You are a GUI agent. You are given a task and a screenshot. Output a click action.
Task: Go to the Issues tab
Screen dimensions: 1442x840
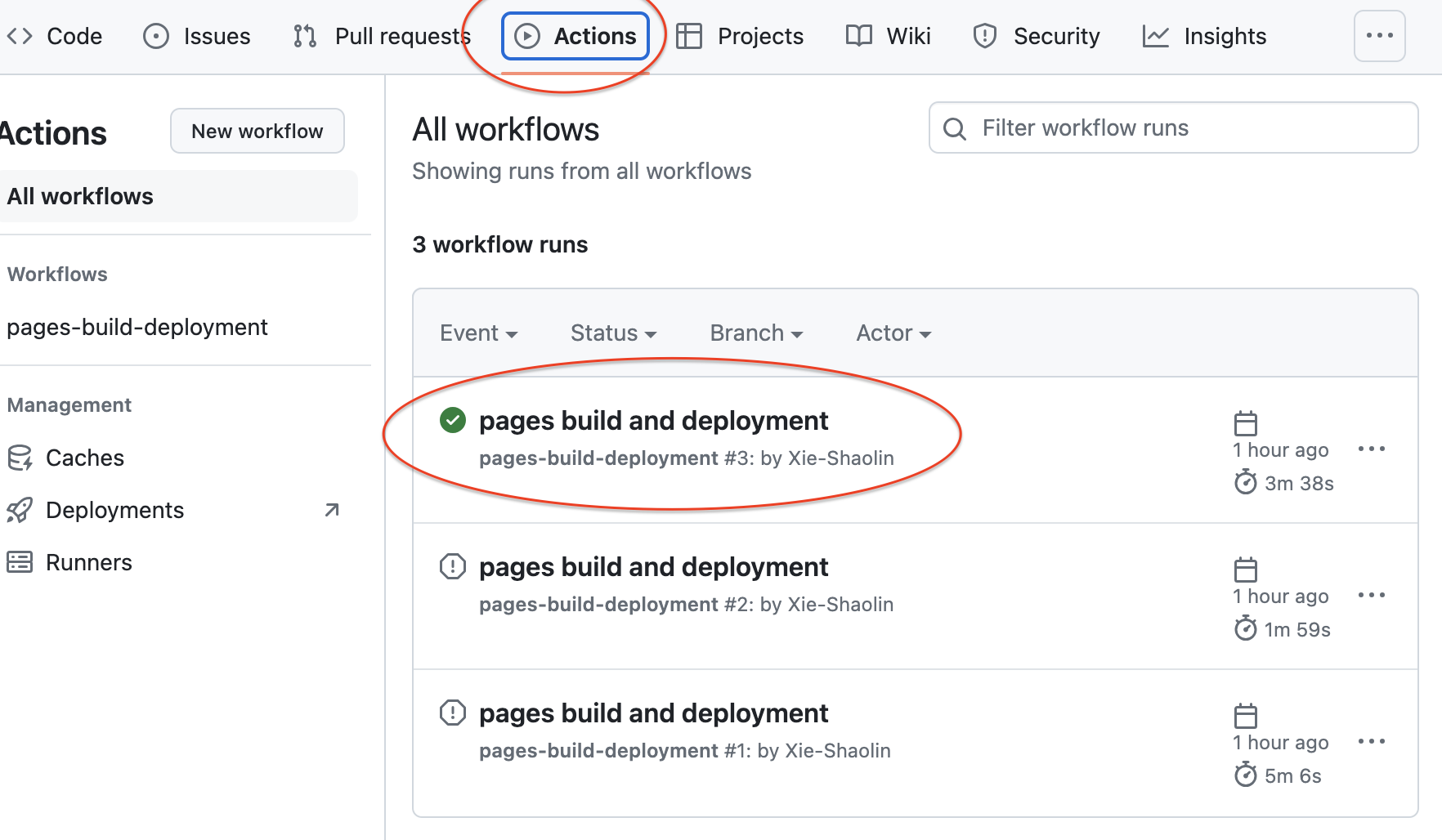(197, 36)
